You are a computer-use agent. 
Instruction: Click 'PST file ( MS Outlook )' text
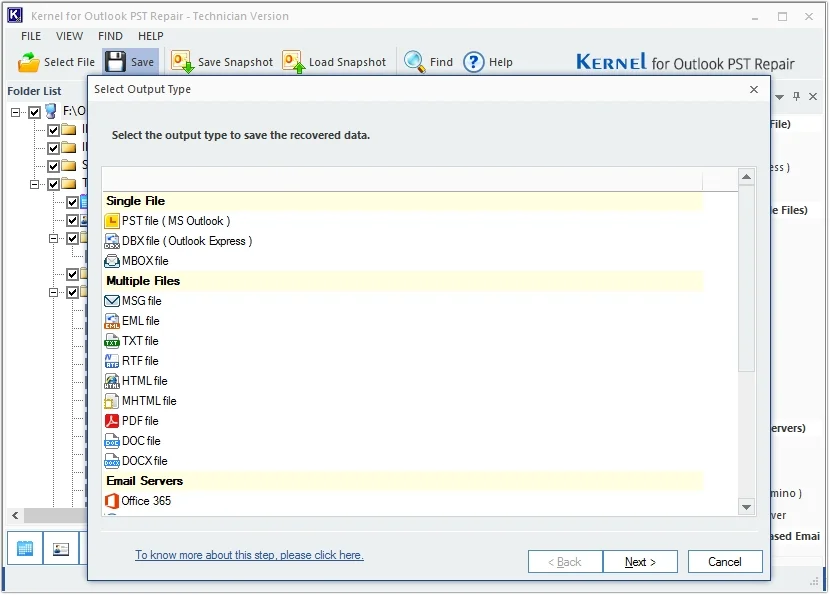click(x=176, y=221)
